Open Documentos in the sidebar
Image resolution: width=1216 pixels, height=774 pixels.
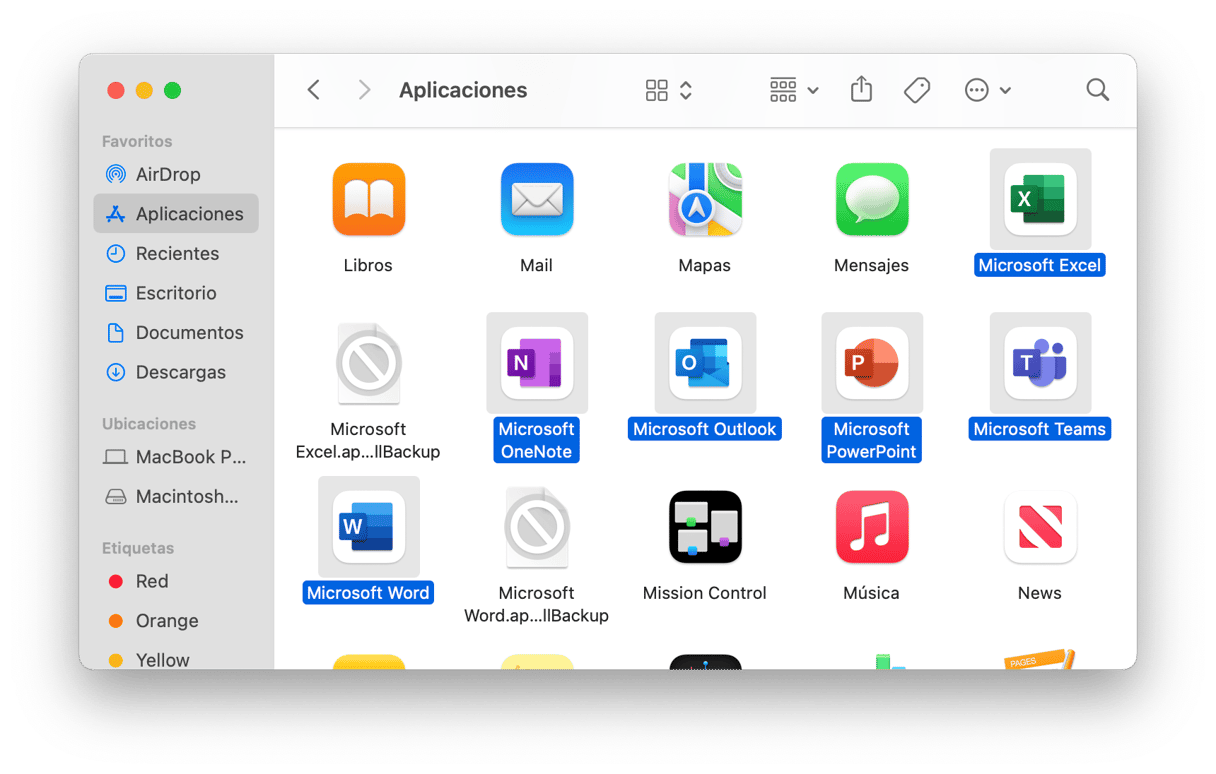[176, 333]
